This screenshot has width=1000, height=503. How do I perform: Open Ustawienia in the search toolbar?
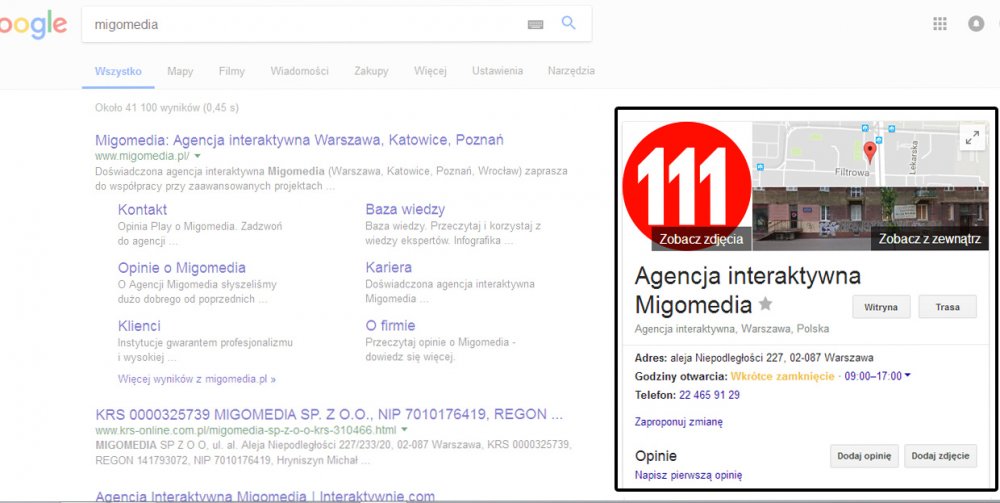(497, 71)
